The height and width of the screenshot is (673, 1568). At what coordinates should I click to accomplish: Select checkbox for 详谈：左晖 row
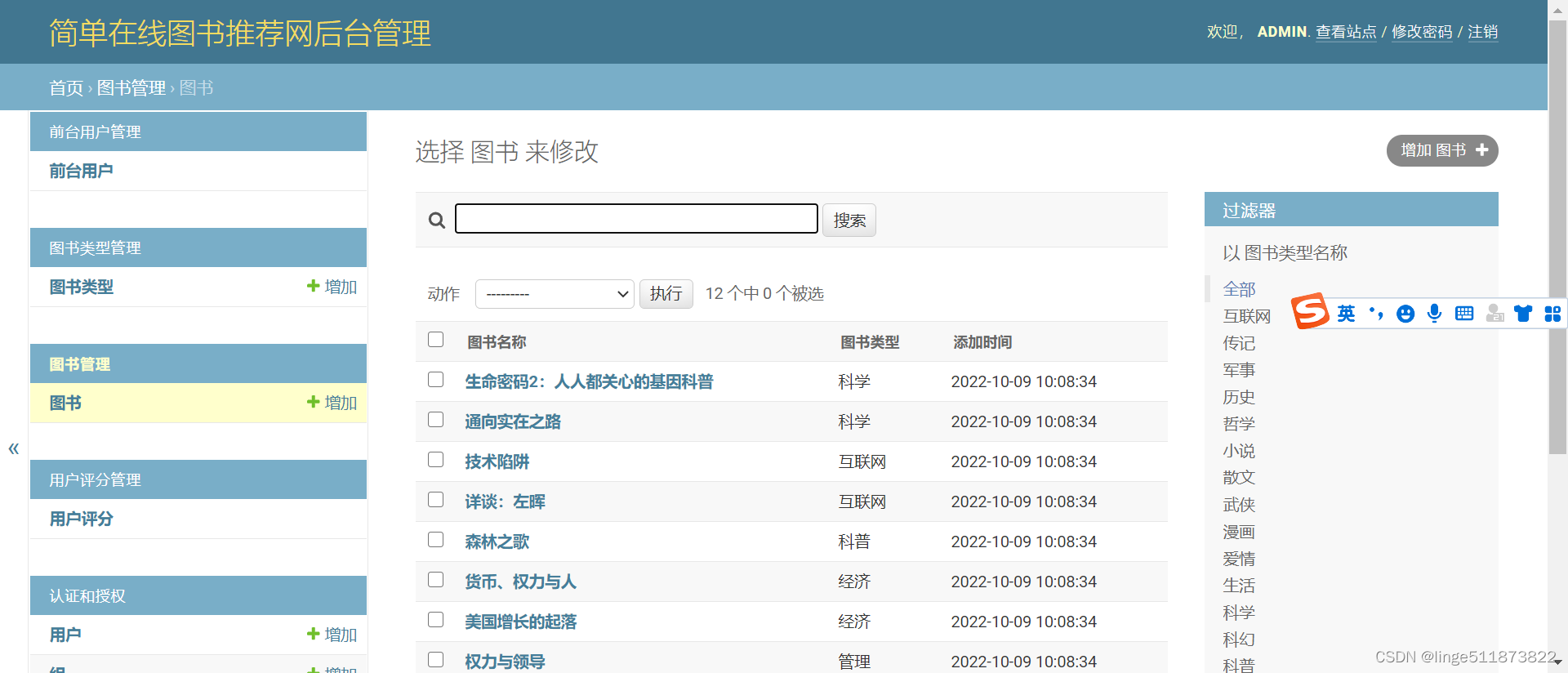[x=436, y=500]
